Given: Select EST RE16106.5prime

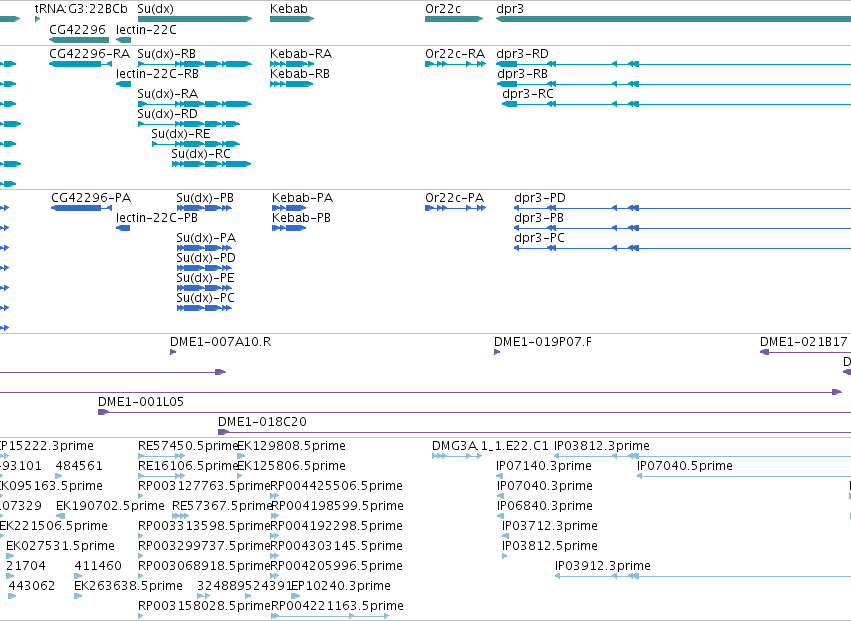Looking at the screenshot, I should 188,466.
